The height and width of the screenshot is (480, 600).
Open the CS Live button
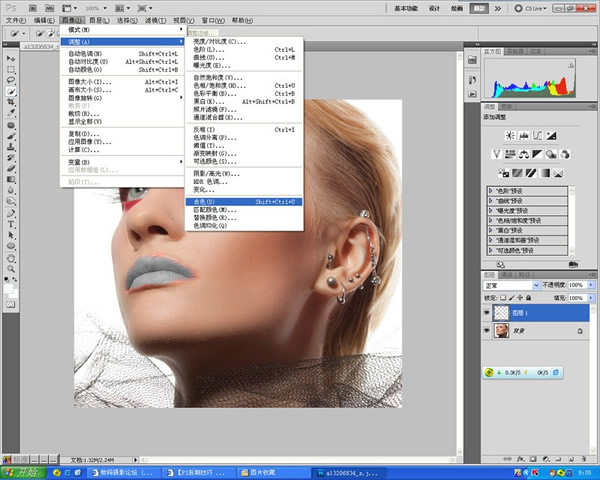(531, 8)
